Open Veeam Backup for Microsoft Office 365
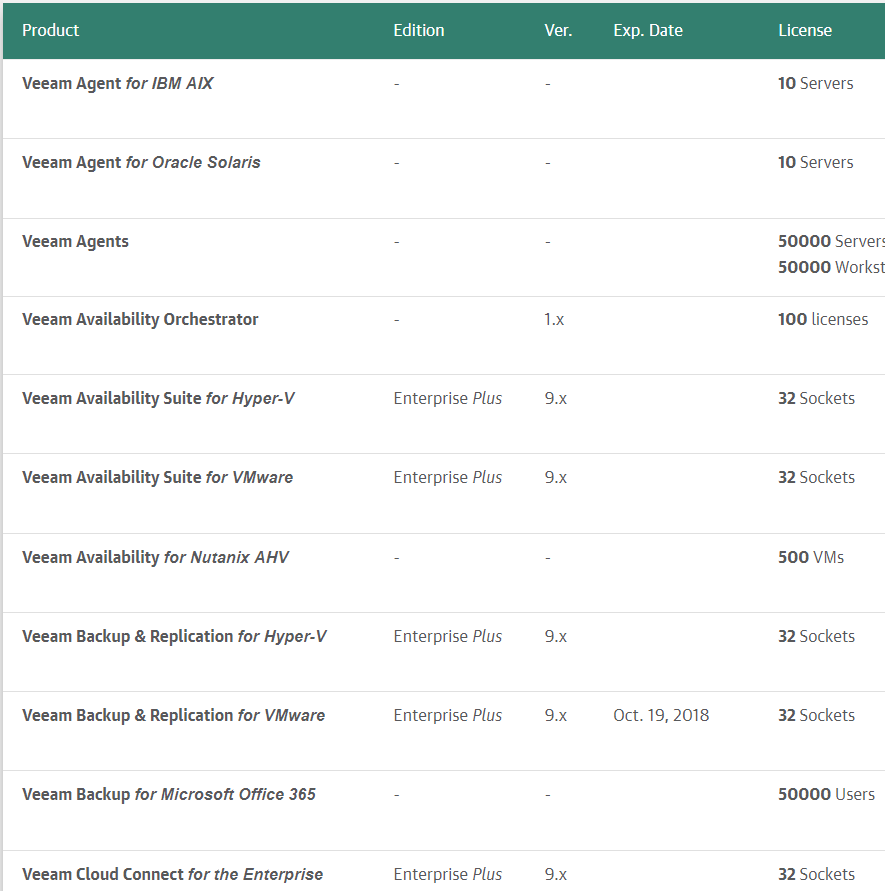Image resolution: width=885 pixels, height=891 pixels. (x=168, y=794)
